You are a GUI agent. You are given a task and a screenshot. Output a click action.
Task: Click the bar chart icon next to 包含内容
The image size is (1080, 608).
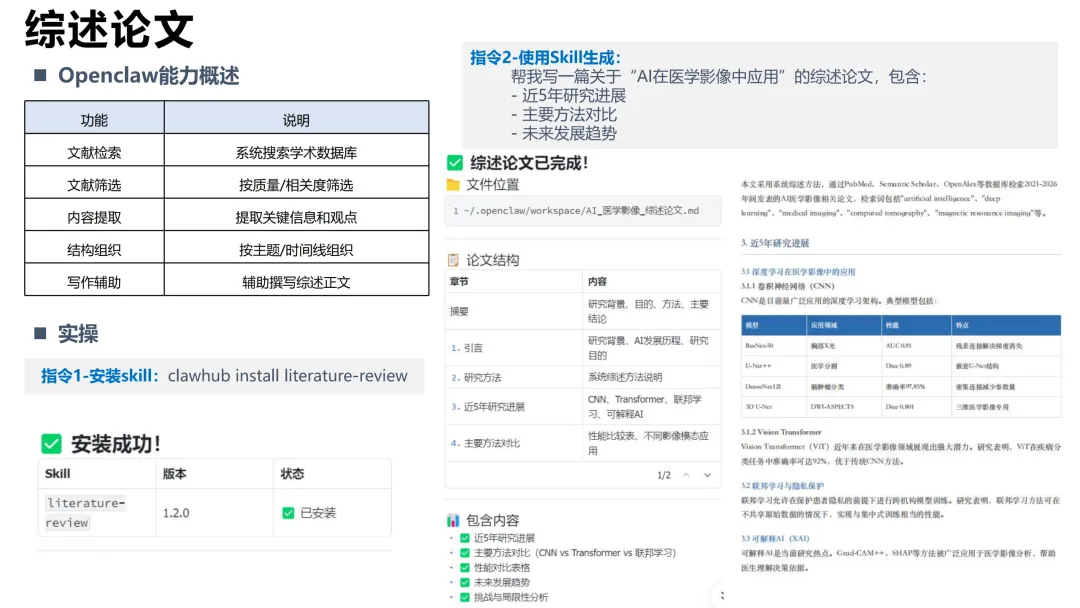pyautogui.click(x=453, y=520)
